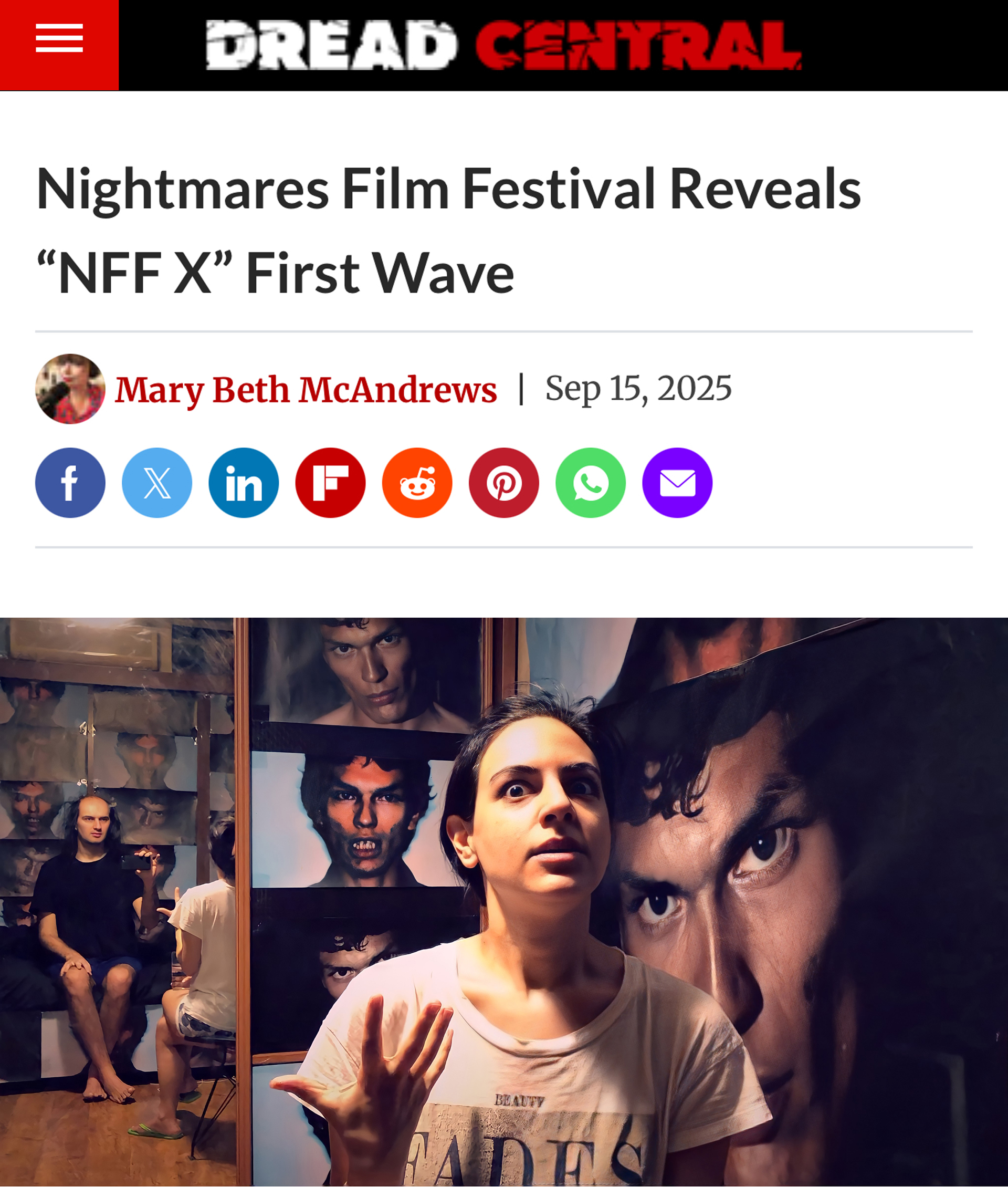Click the Sep 15, 2025 publish date

[638, 389]
